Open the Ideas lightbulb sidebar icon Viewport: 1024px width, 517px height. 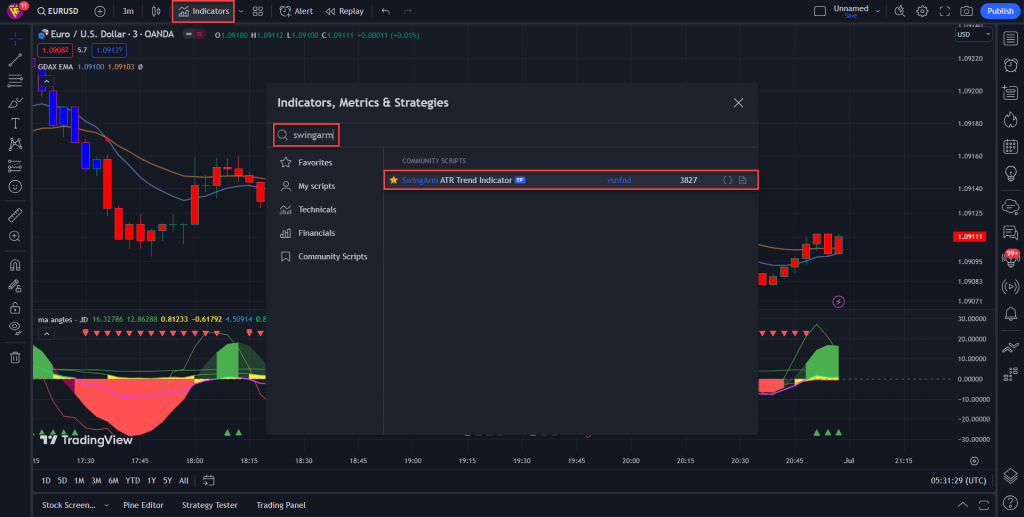tap(1010, 173)
